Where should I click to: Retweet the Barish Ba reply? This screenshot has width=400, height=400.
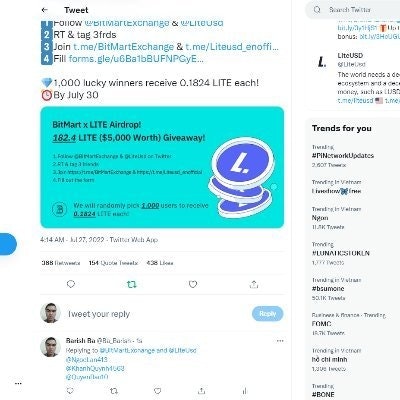[114, 391]
